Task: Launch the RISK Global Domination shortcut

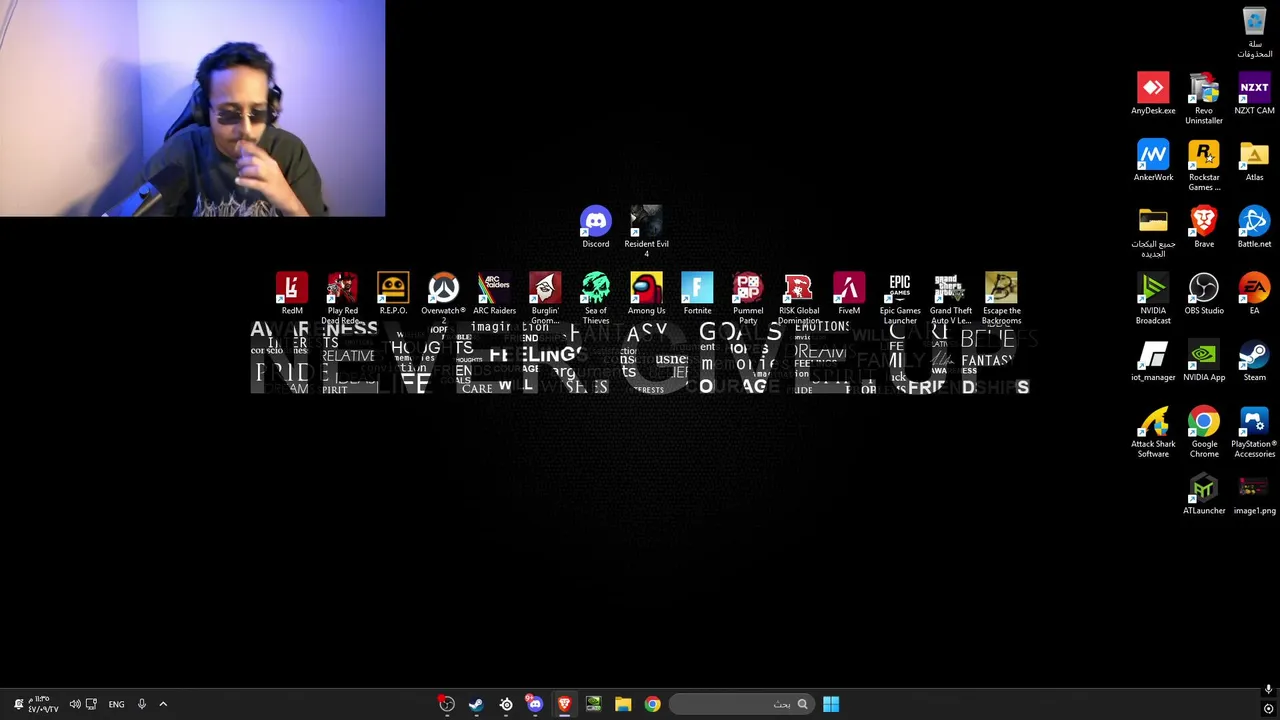Action: (798, 298)
